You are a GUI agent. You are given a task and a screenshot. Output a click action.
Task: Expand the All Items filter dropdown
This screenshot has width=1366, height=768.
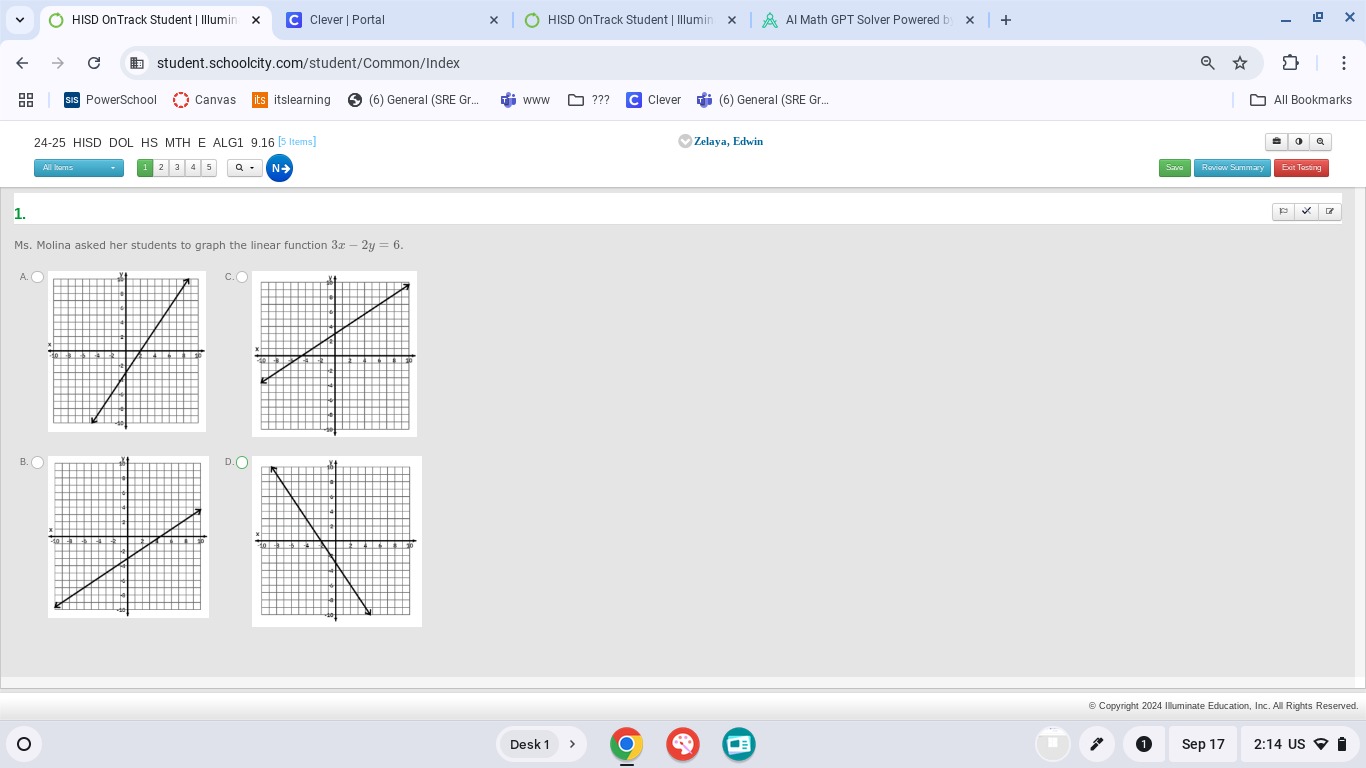point(79,168)
